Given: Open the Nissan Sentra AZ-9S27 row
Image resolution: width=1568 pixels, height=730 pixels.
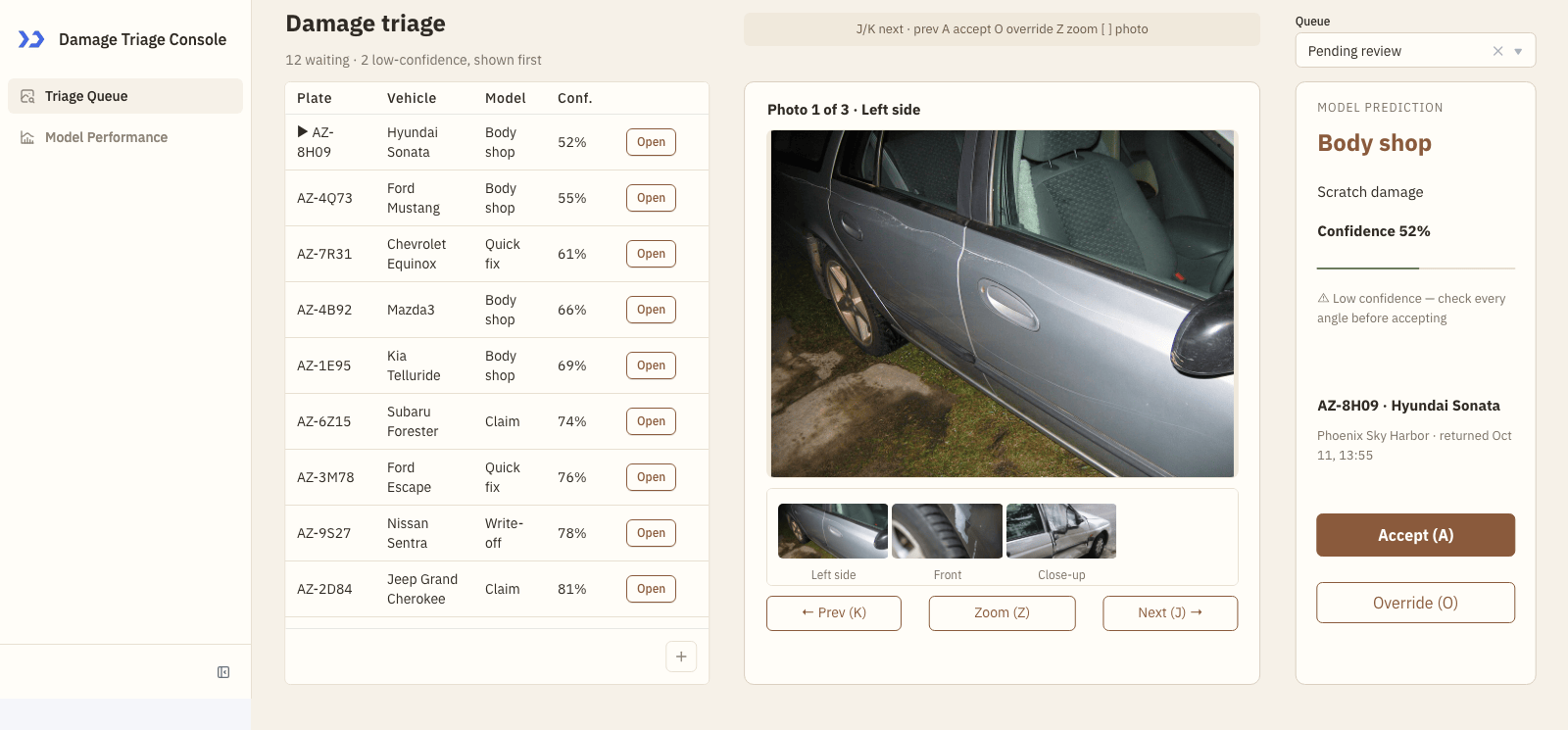Looking at the screenshot, I should pyautogui.click(x=651, y=533).
